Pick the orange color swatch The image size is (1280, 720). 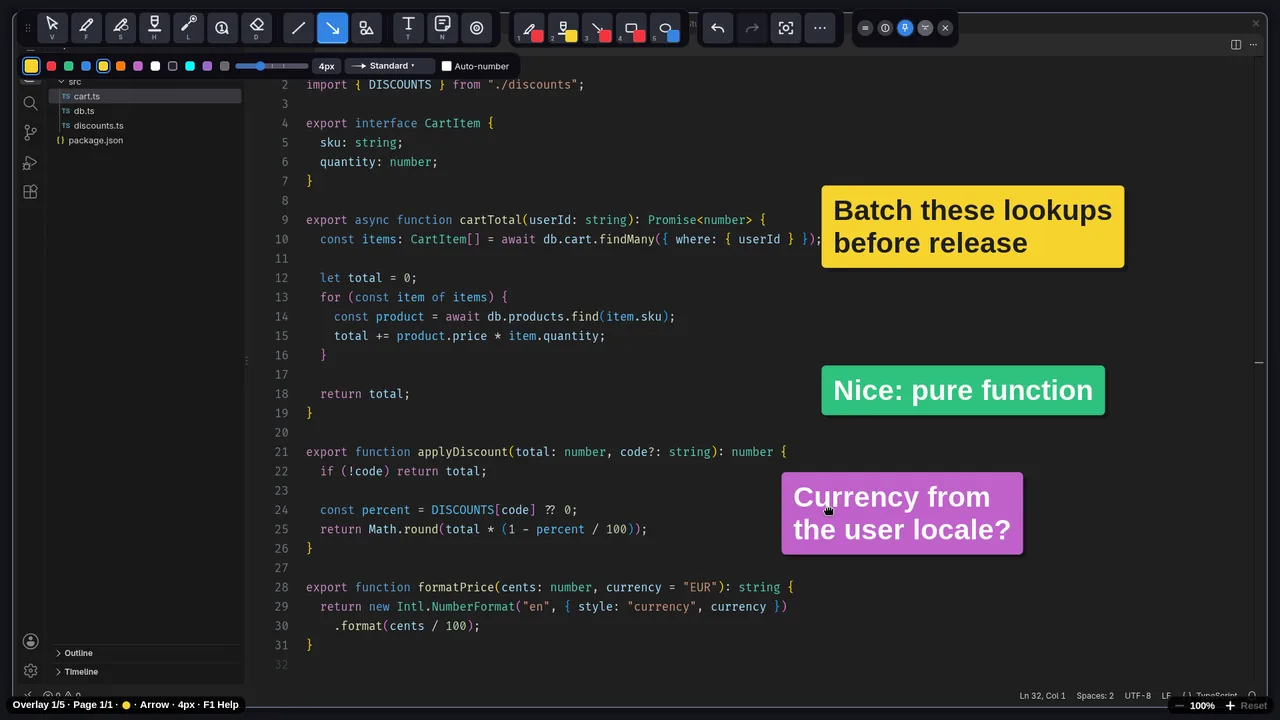(x=121, y=66)
